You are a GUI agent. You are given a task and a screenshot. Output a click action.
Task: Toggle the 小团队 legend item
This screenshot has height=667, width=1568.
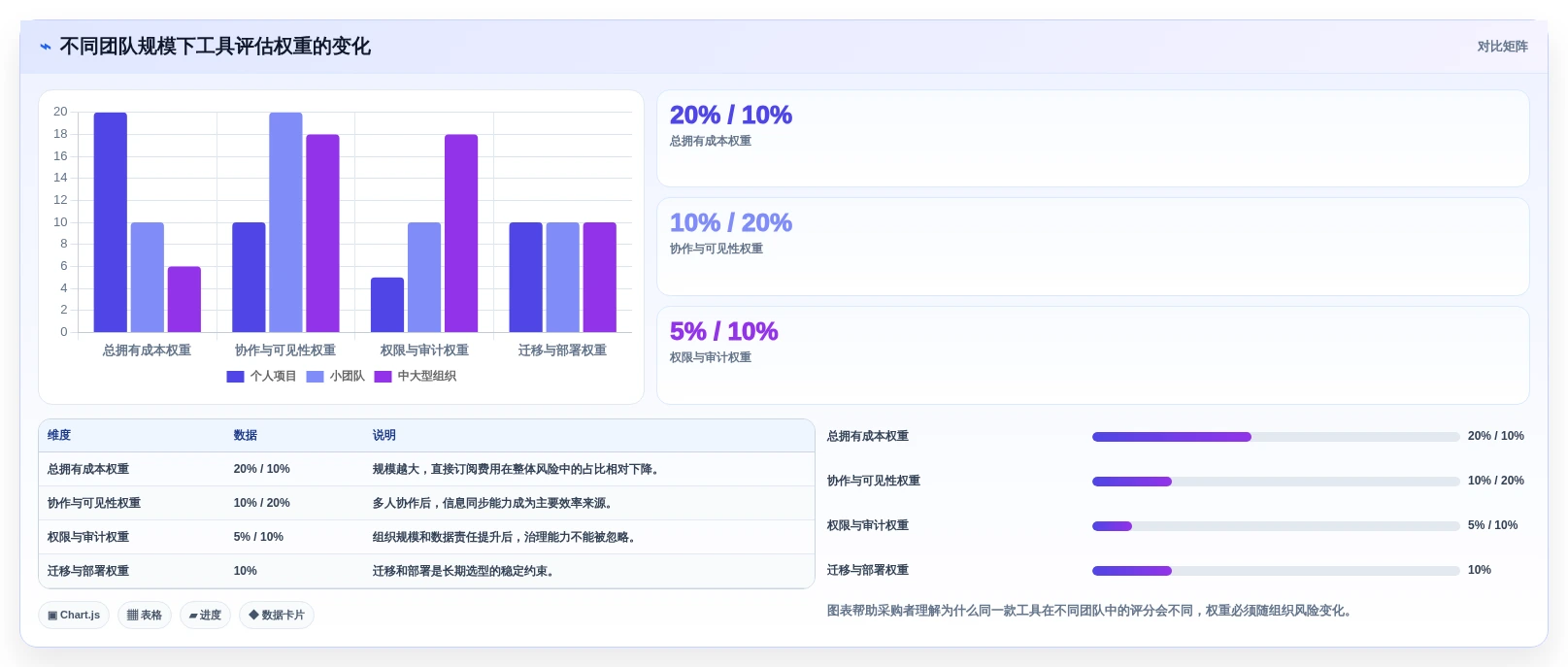(336, 377)
